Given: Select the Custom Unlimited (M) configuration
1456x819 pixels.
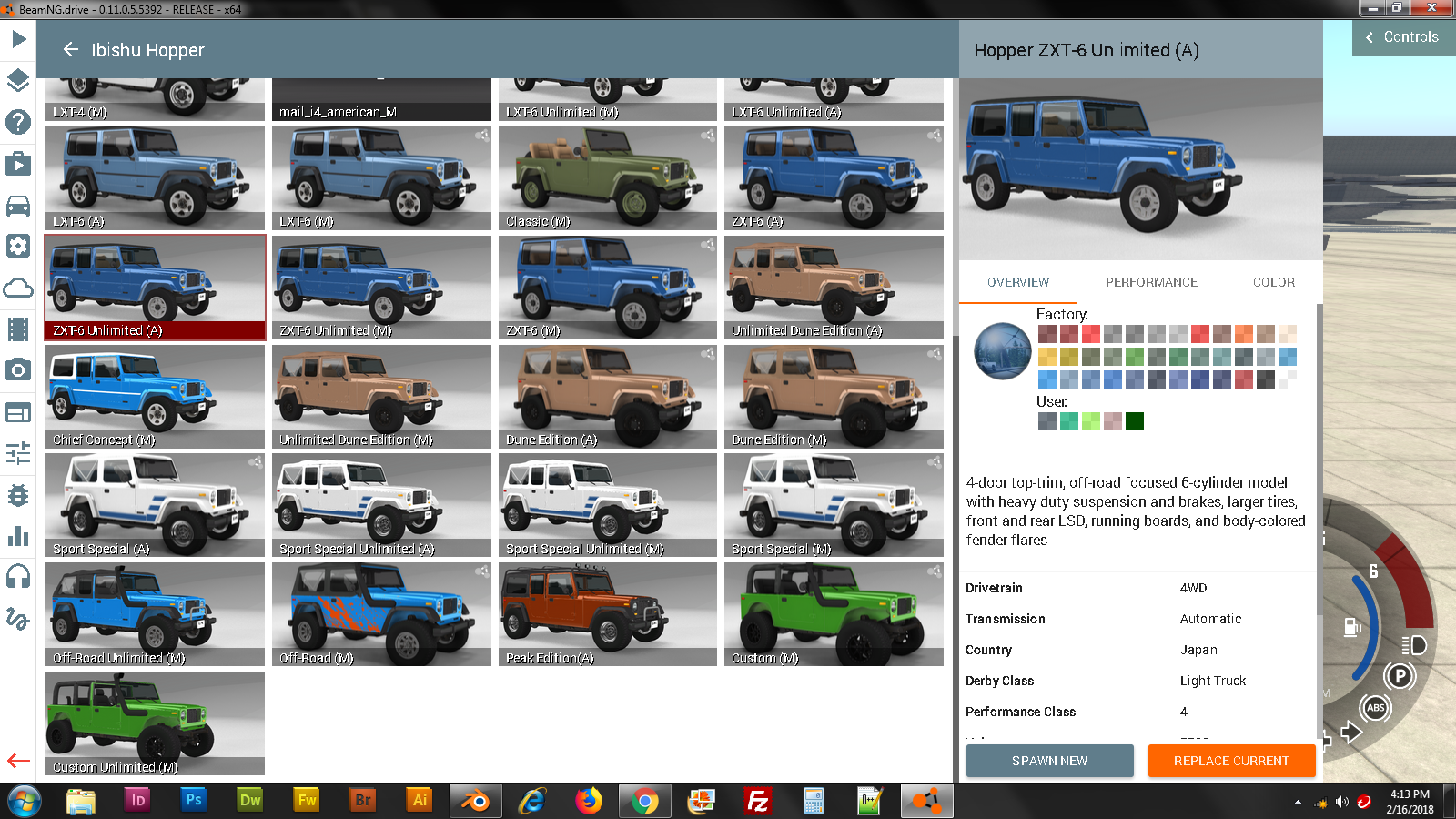Looking at the screenshot, I should point(155,723).
